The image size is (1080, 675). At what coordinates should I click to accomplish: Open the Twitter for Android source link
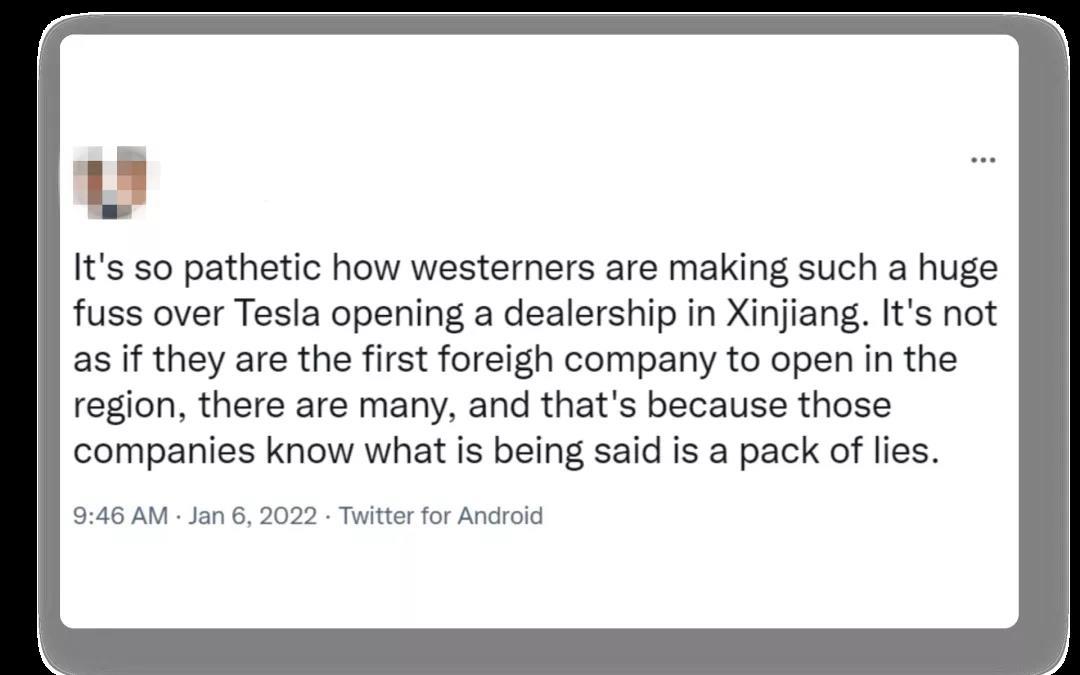click(x=441, y=516)
